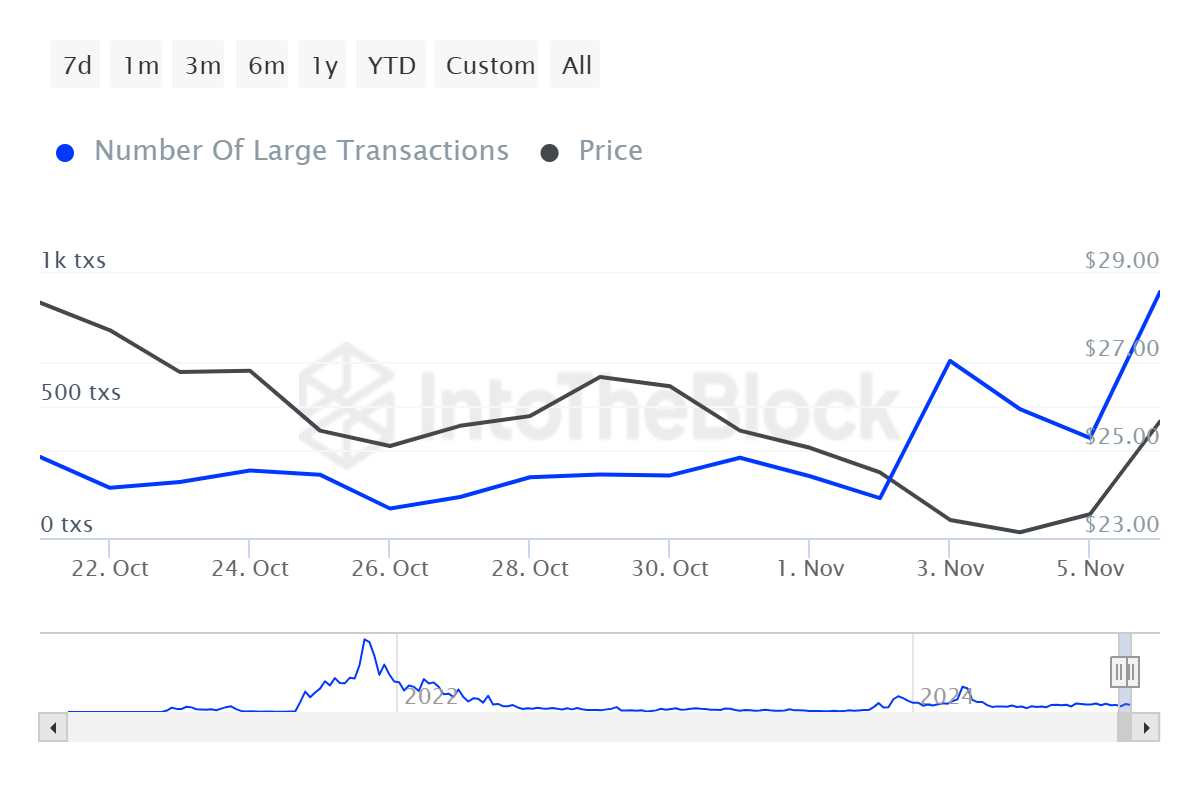Switch chart range to 1m
This screenshot has width=1200, height=800.
pos(140,66)
